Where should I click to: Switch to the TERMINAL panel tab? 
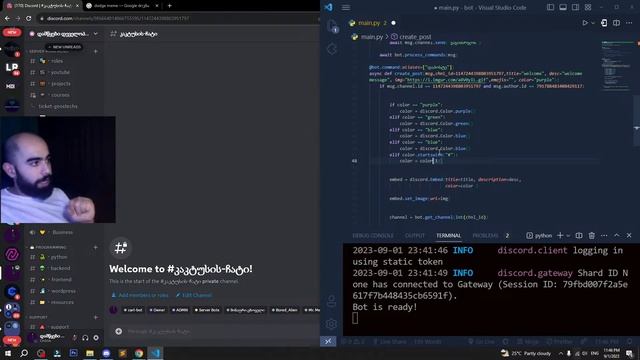click(x=448, y=236)
